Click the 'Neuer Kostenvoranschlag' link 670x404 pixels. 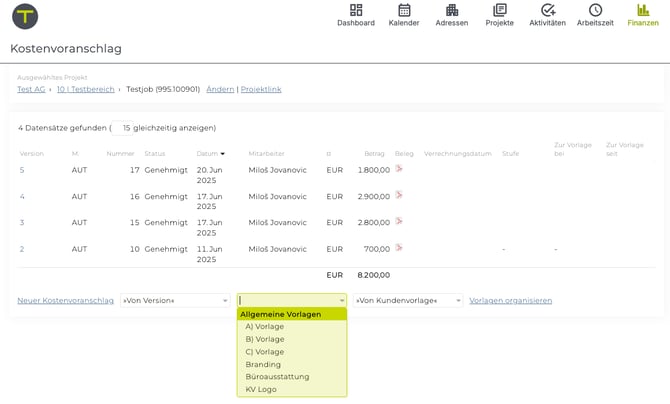[65, 300]
